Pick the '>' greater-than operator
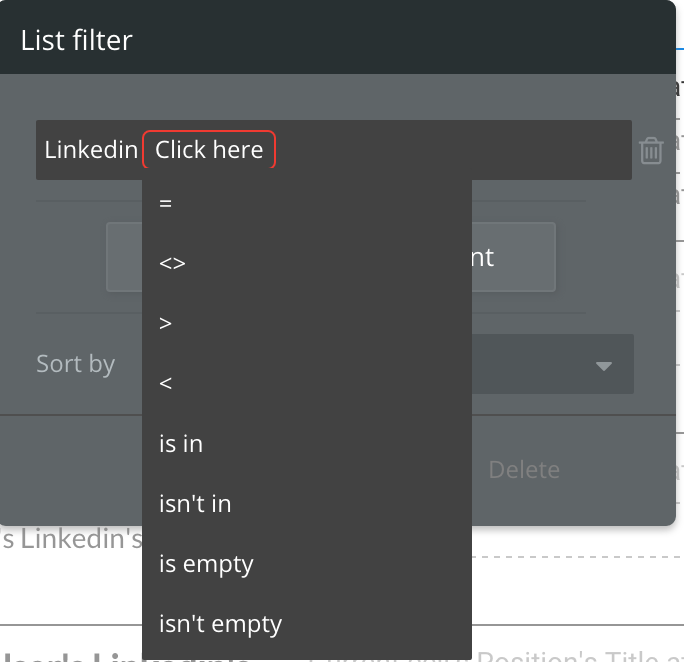The image size is (684, 662). pos(166,323)
